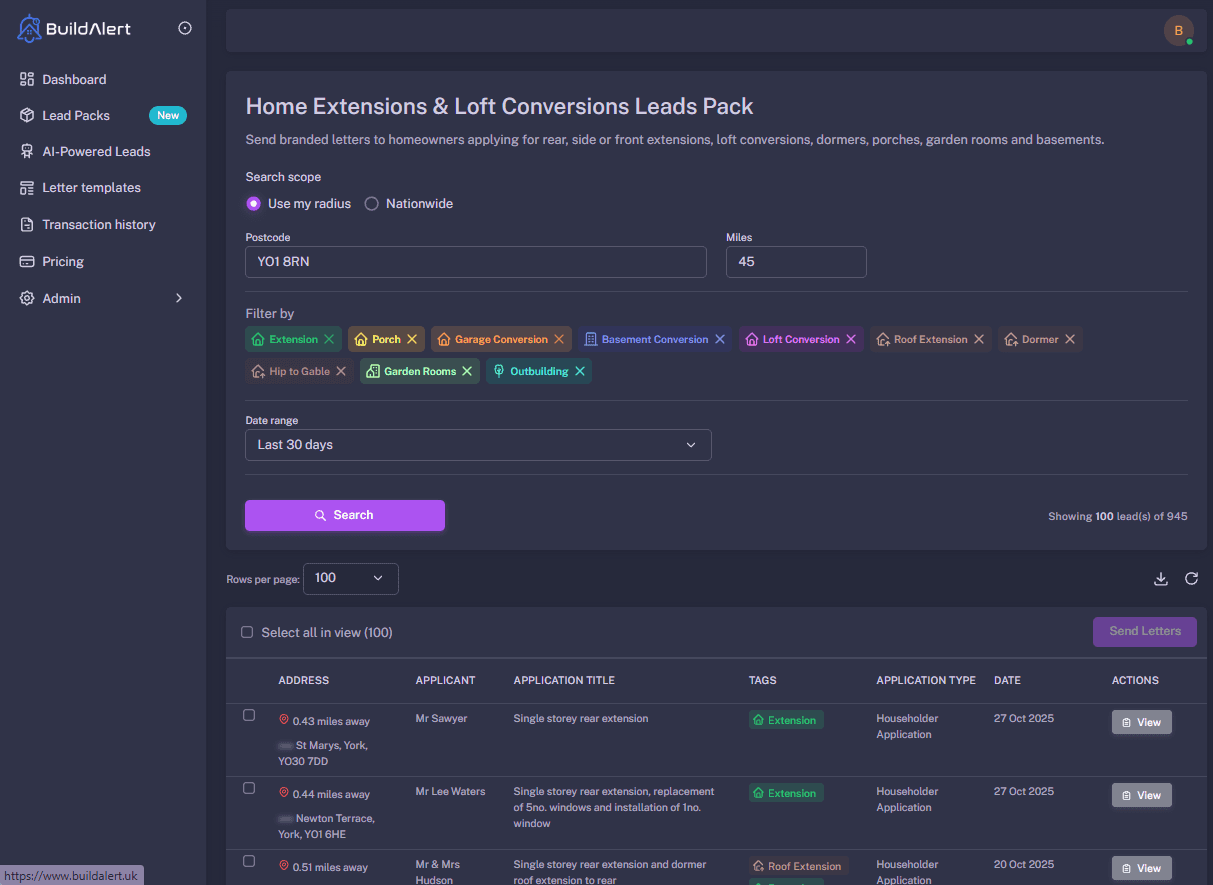Click the Admin gear icon
This screenshot has width=1213, height=885.
pyautogui.click(x=26, y=297)
